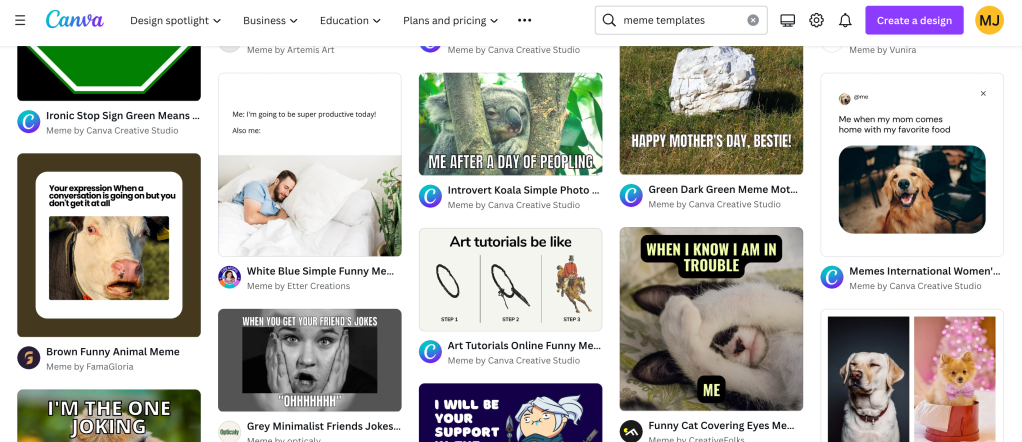
Task: Clear the search field text
Action: click(x=753, y=20)
